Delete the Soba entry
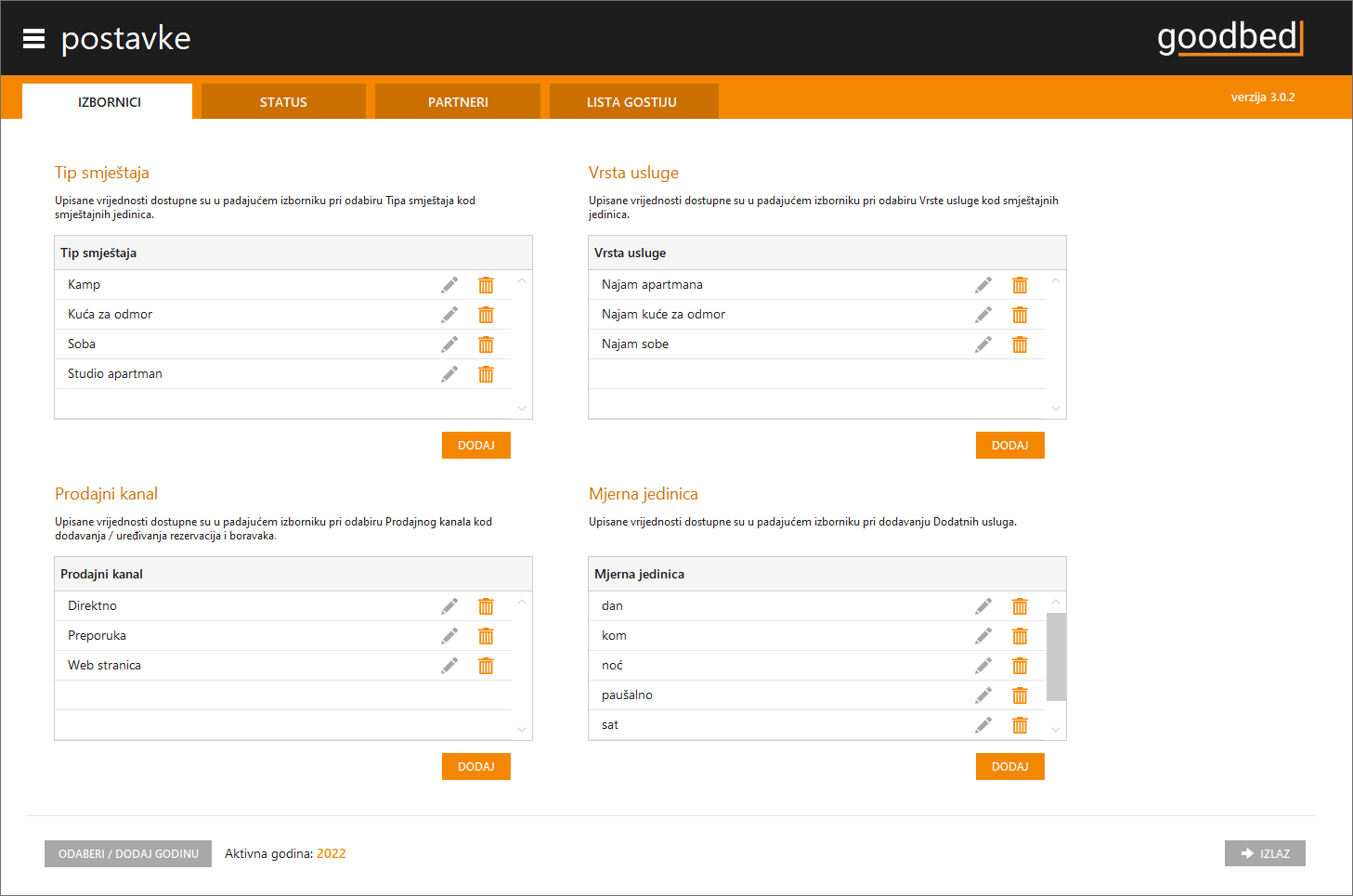 [x=486, y=344]
